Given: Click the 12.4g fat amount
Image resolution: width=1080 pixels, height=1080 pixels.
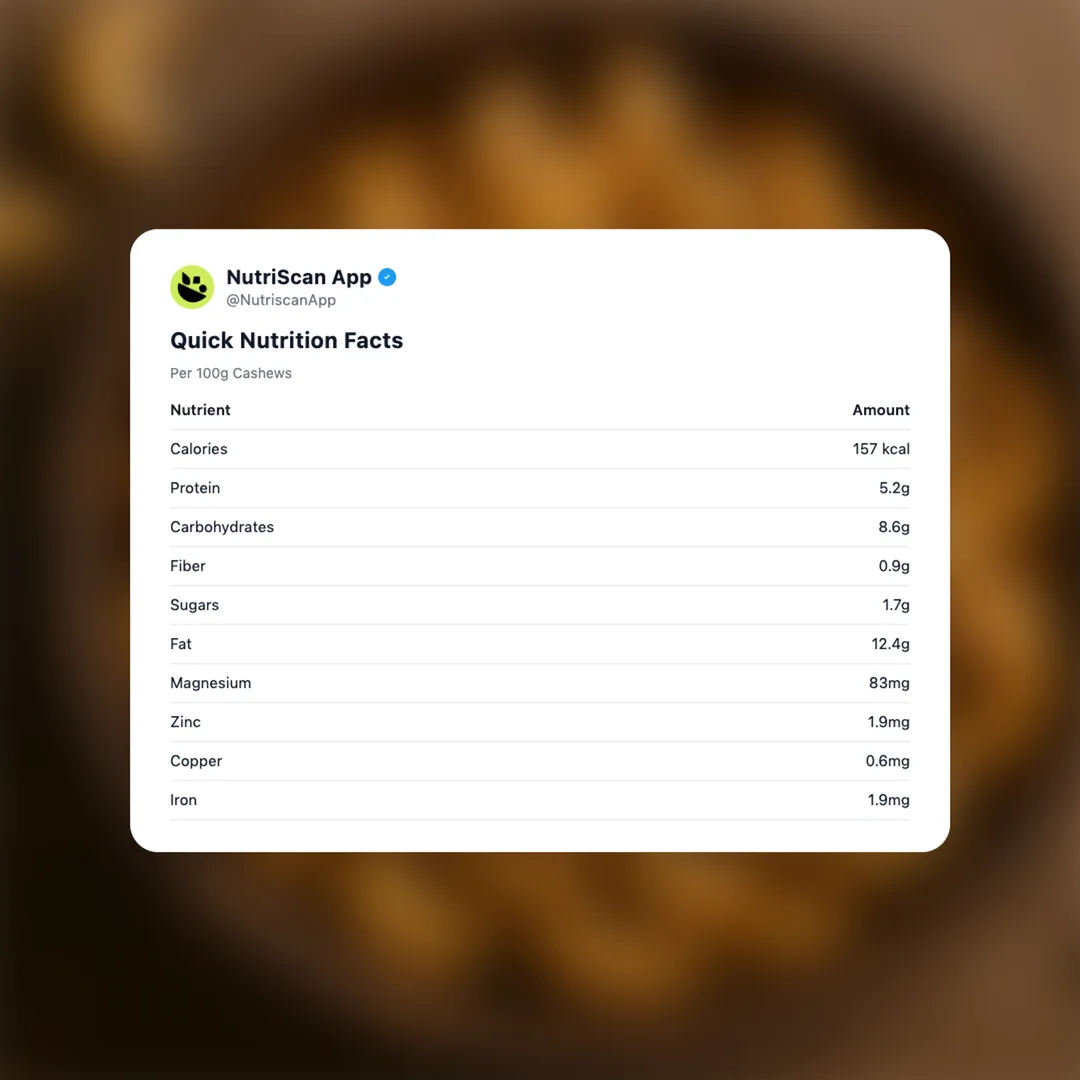Looking at the screenshot, I should 890,644.
